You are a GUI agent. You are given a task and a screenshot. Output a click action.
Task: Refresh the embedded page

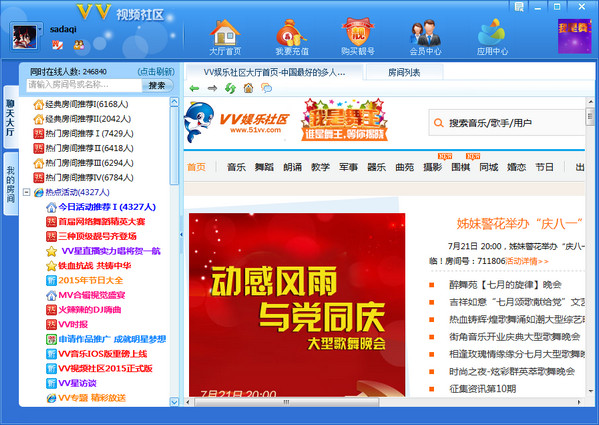[230, 89]
